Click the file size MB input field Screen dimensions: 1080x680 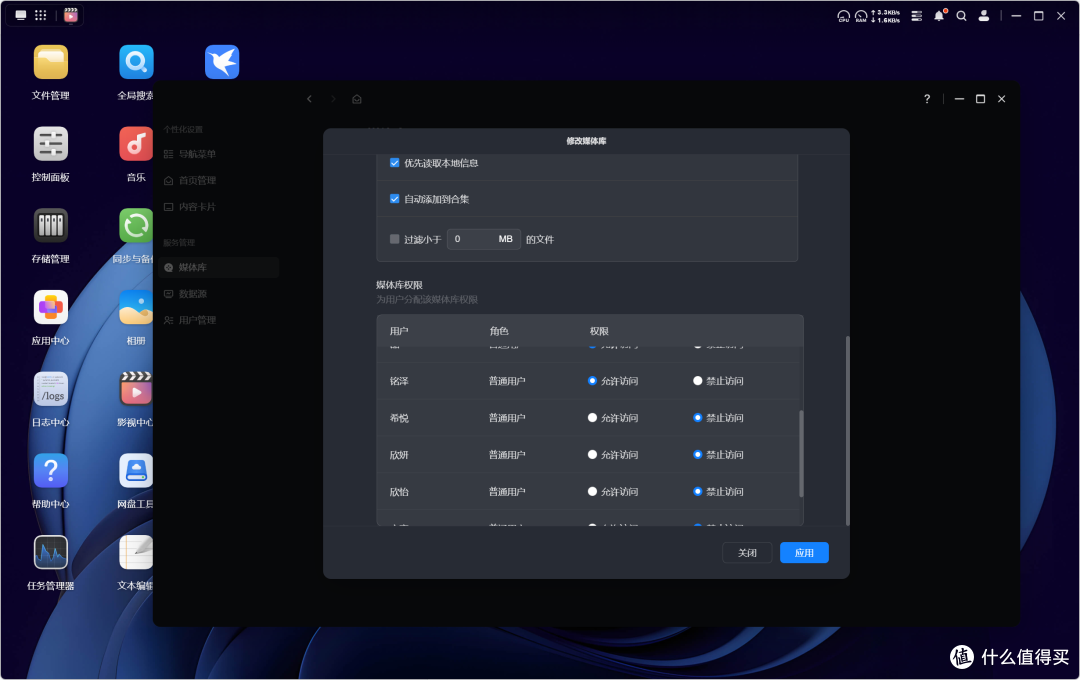(x=484, y=239)
